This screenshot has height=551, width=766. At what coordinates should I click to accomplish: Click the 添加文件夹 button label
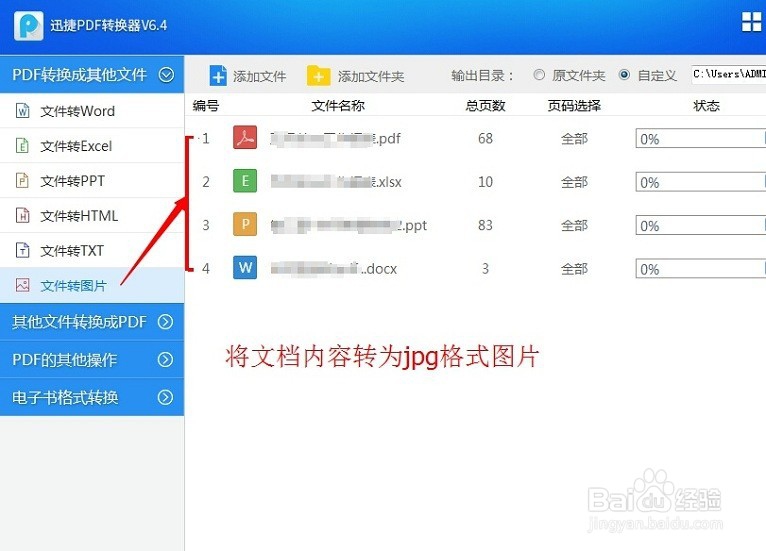tap(371, 76)
